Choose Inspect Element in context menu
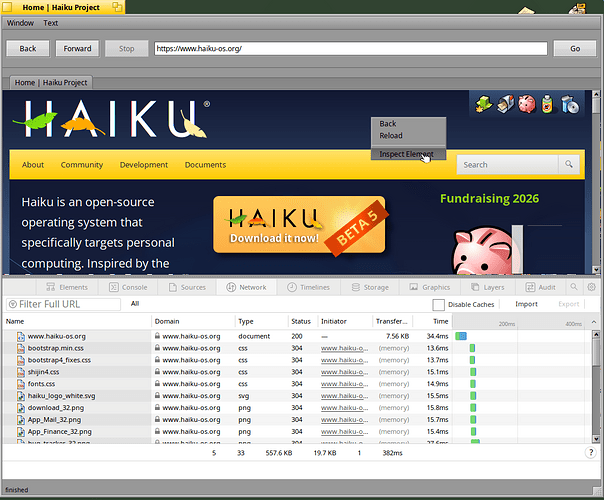This screenshot has width=604, height=500. 408,154
